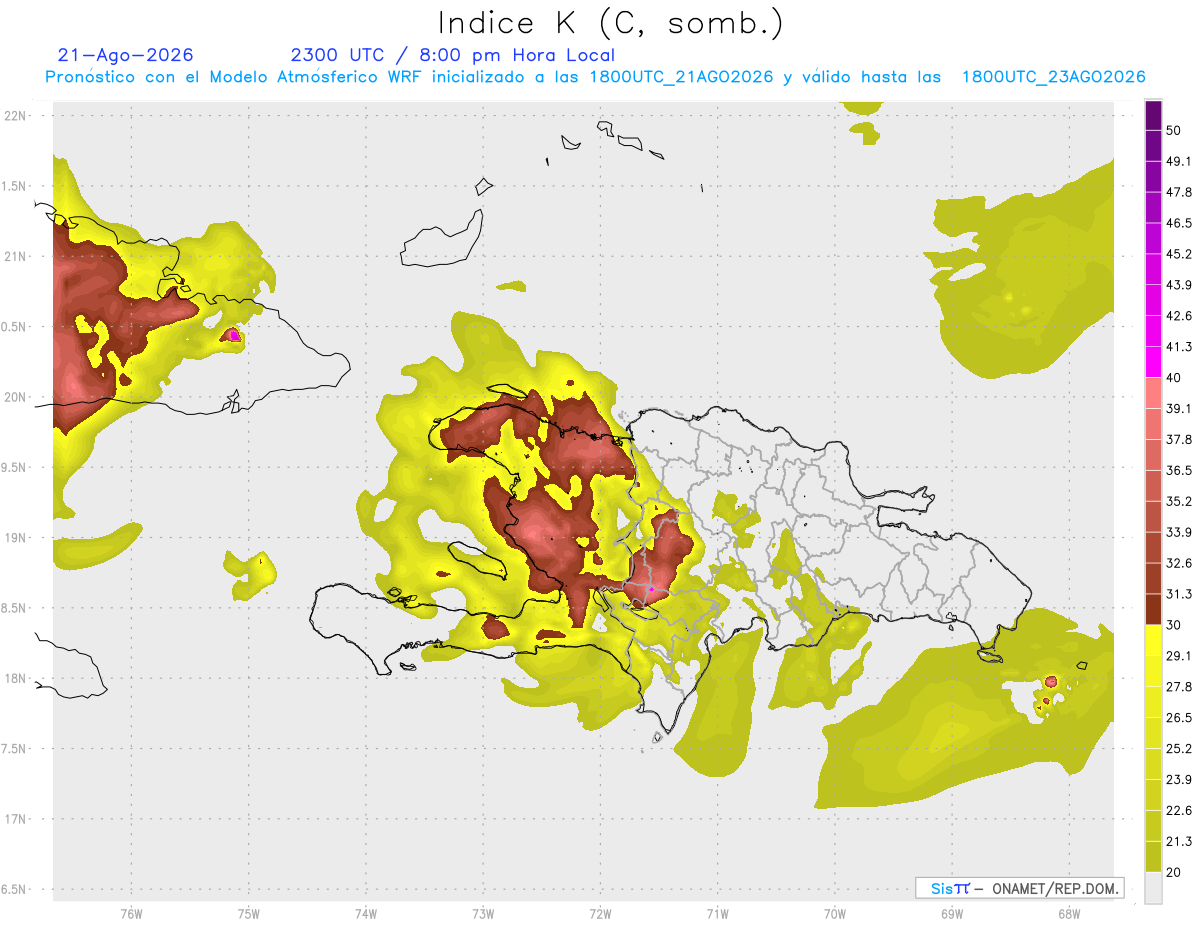This screenshot has height=927, width=1200.
Task: Click the light gray band below the 20 label
Action: click(1153, 888)
